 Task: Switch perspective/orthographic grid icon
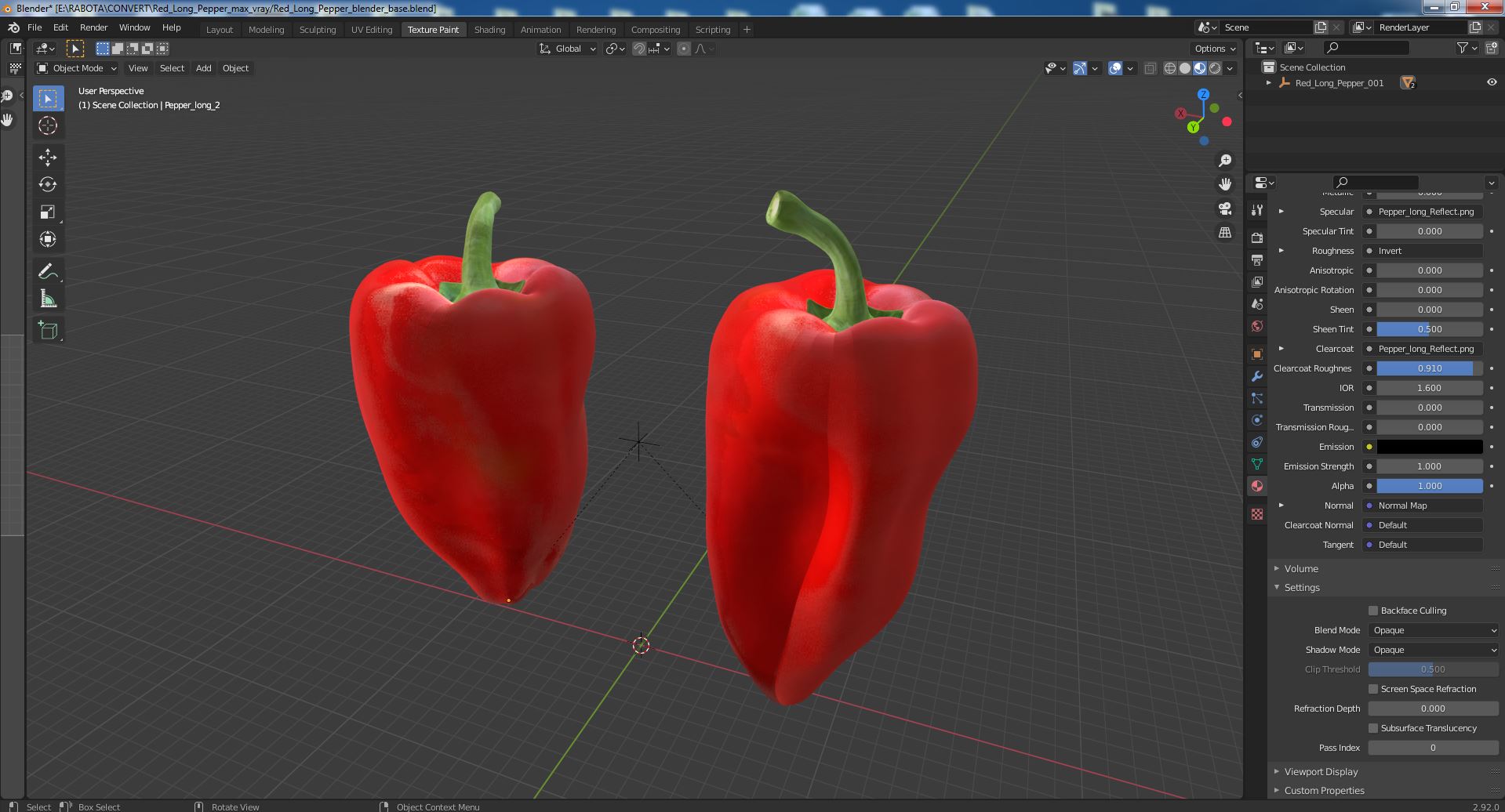[1224, 232]
